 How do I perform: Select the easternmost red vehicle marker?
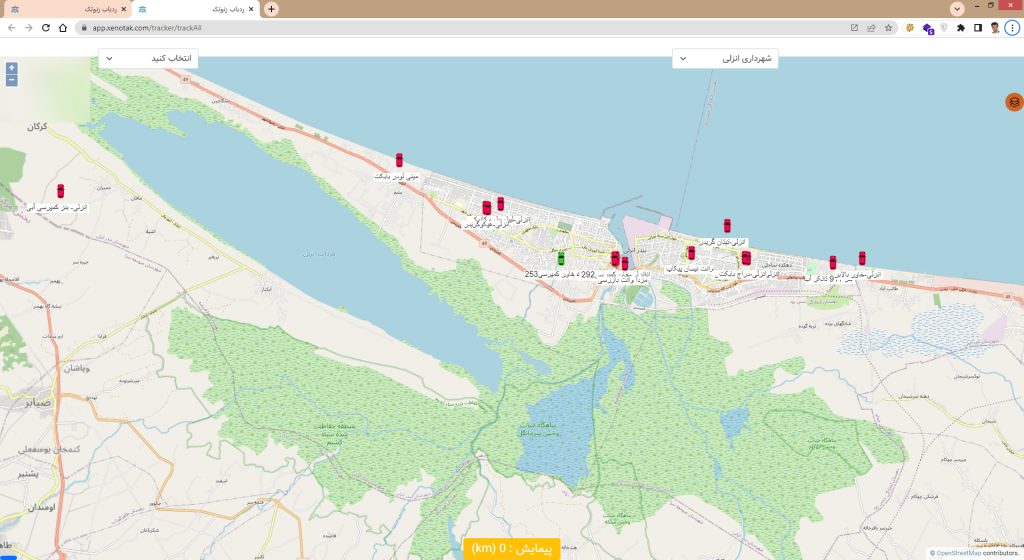pos(862,258)
